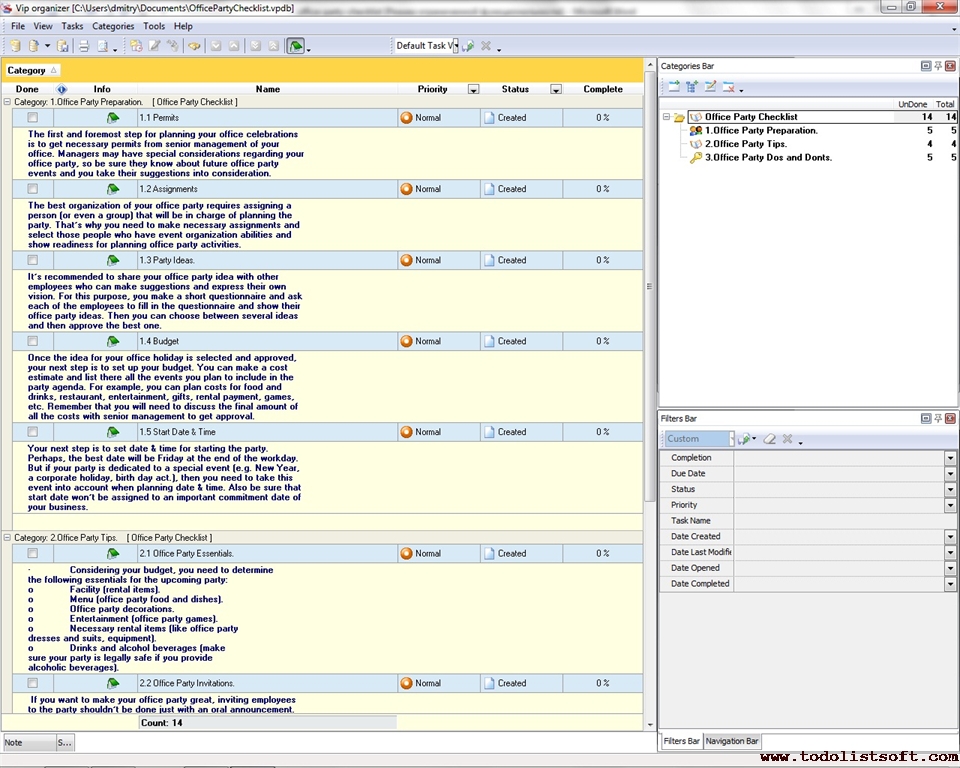Click the eraser clear filter icon
Viewport: 960px width, 768px height.
[x=769, y=439]
